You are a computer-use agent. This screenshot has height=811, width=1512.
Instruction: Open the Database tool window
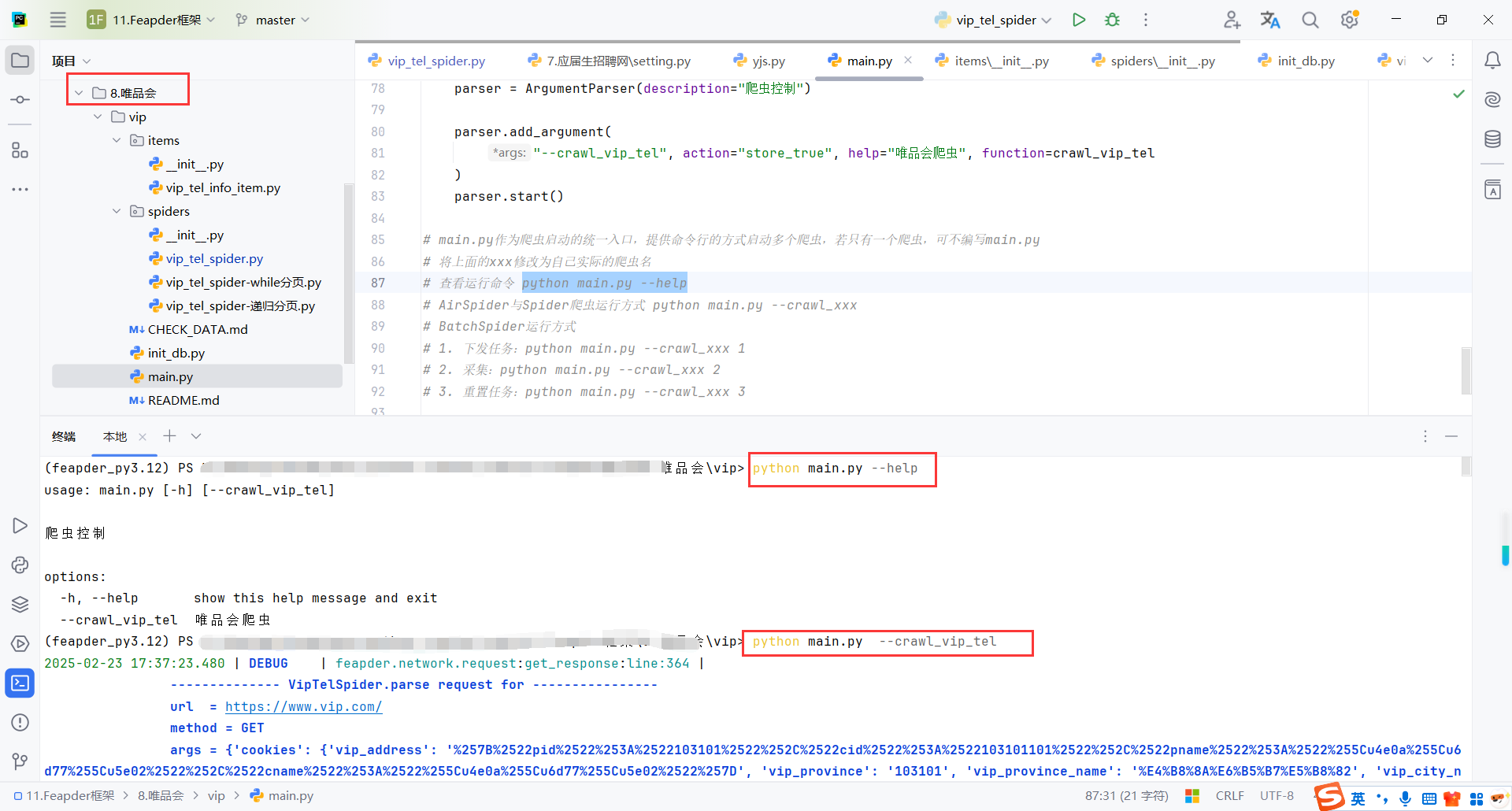1493,139
